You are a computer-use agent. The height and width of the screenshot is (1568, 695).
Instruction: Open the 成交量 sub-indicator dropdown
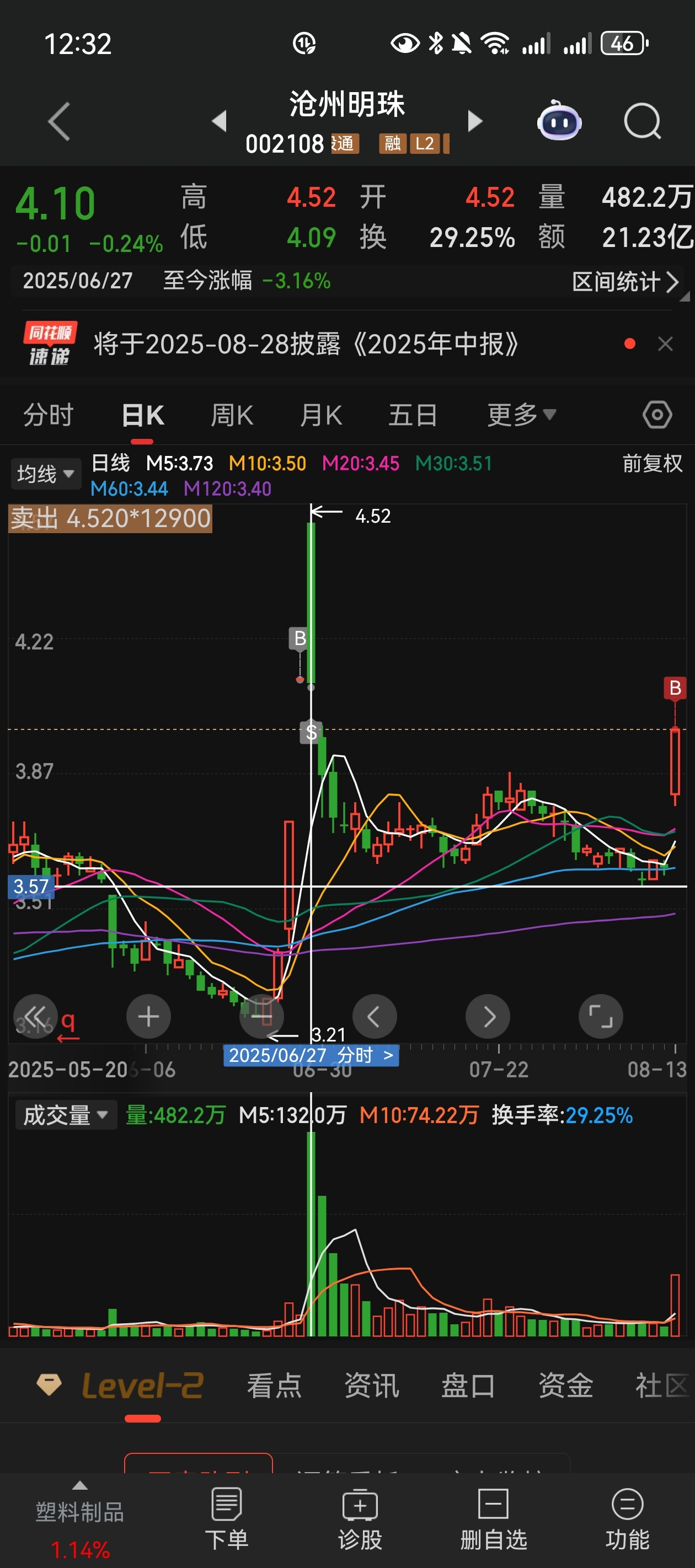[x=66, y=1114]
